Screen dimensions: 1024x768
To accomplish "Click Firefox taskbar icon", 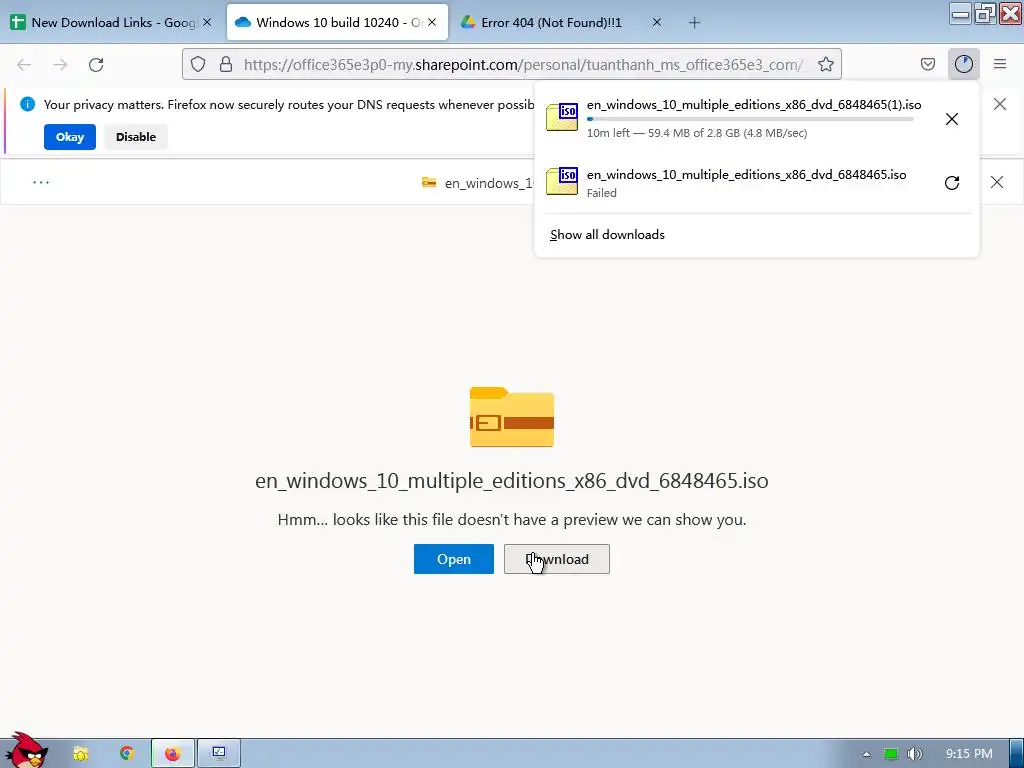I will click(x=172, y=754).
